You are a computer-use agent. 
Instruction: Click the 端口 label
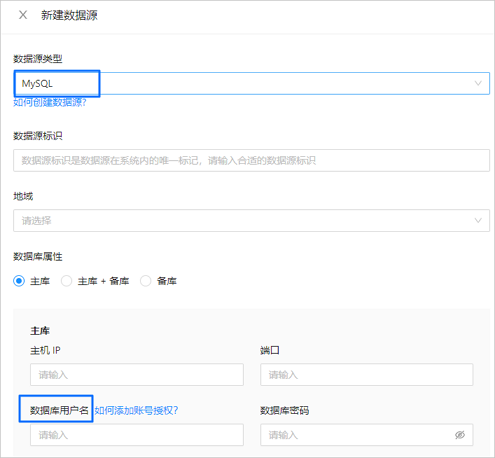point(270,350)
